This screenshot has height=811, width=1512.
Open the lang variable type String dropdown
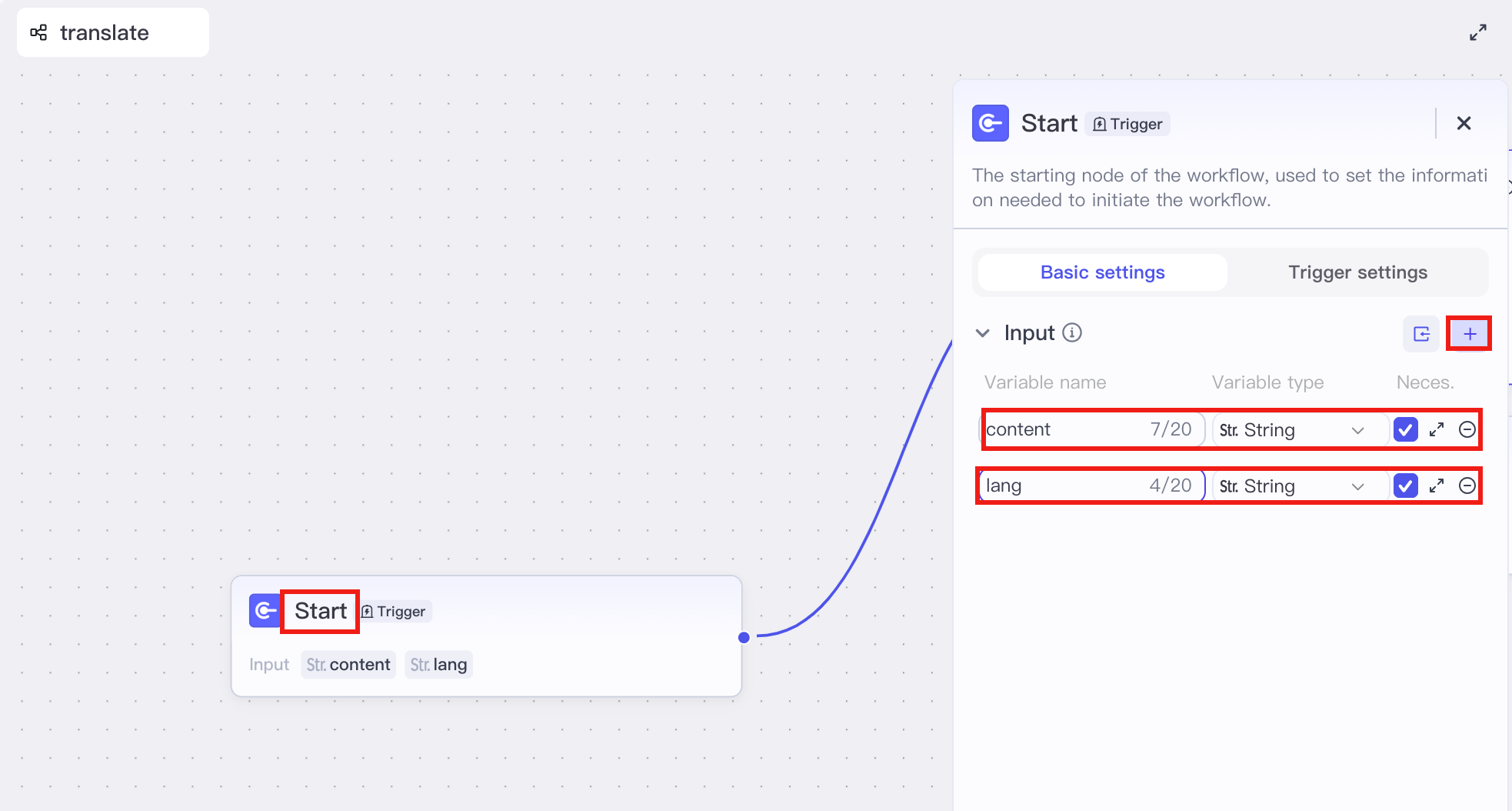(1300, 486)
